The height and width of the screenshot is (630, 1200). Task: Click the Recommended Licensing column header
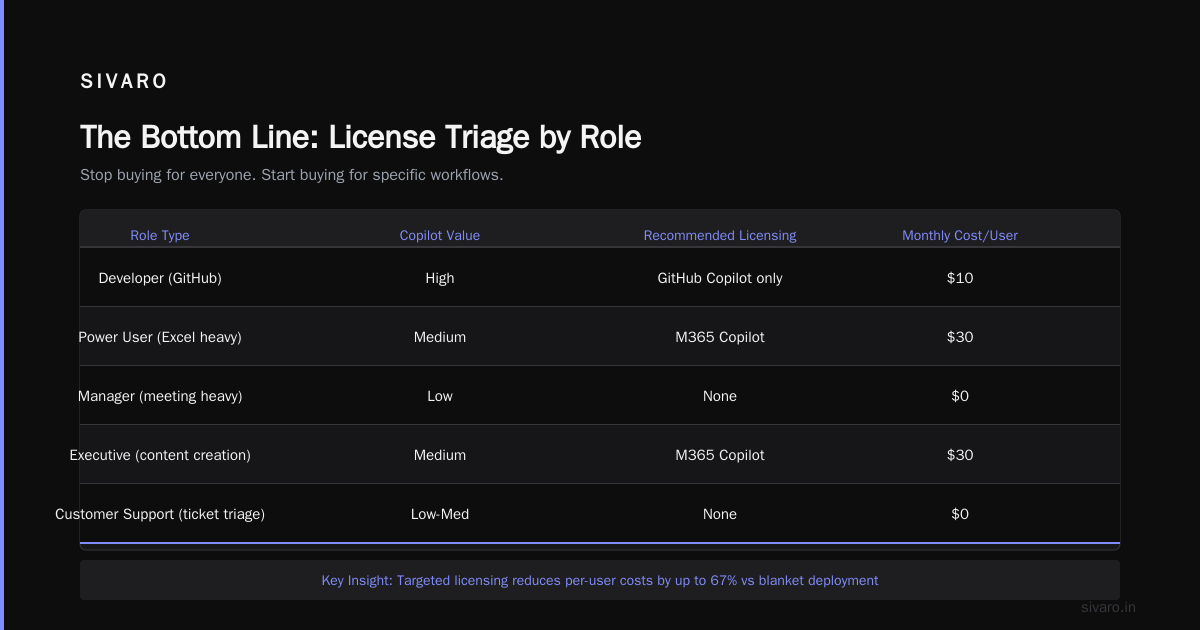point(720,236)
